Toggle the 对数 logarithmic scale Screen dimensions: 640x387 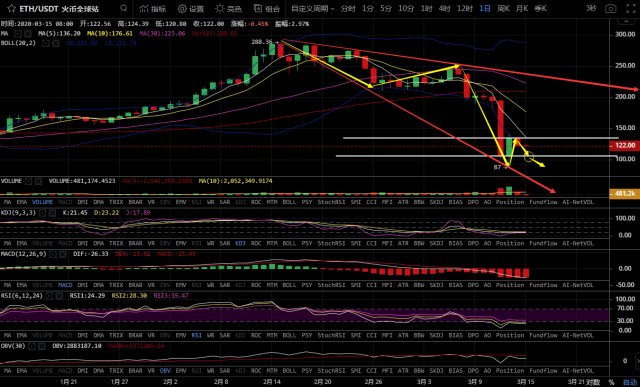(593, 382)
